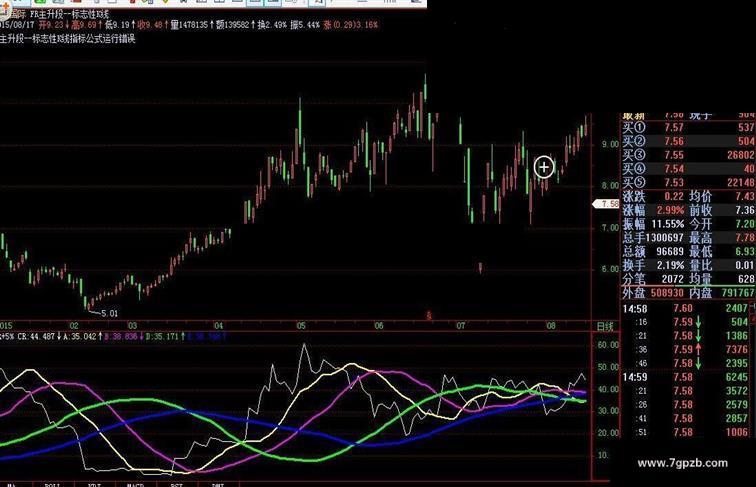
Task: Select the :26 trade, volume 2579
Action: 688,405
